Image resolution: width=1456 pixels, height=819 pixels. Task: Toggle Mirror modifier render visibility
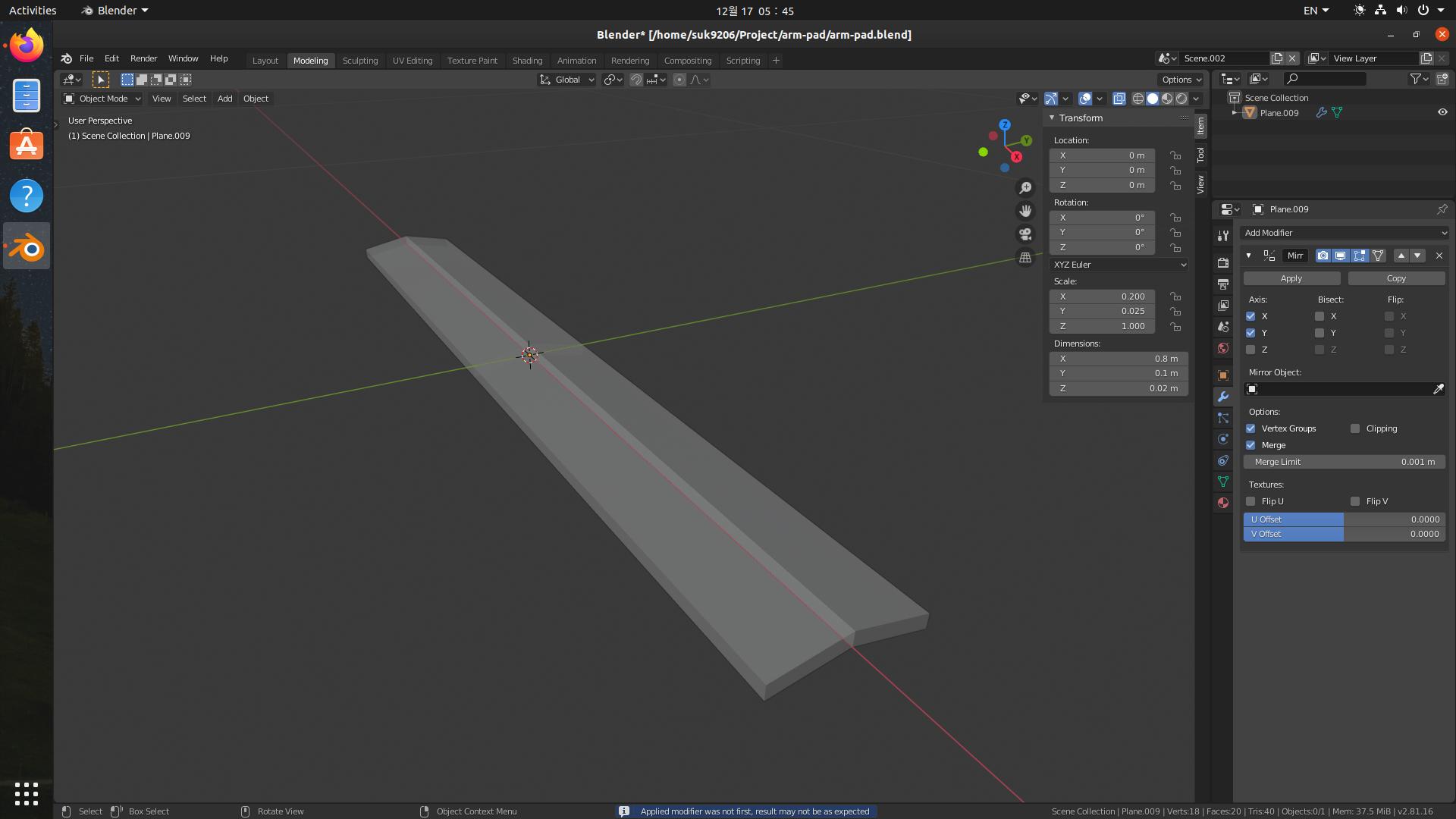[x=1323, y=256]
